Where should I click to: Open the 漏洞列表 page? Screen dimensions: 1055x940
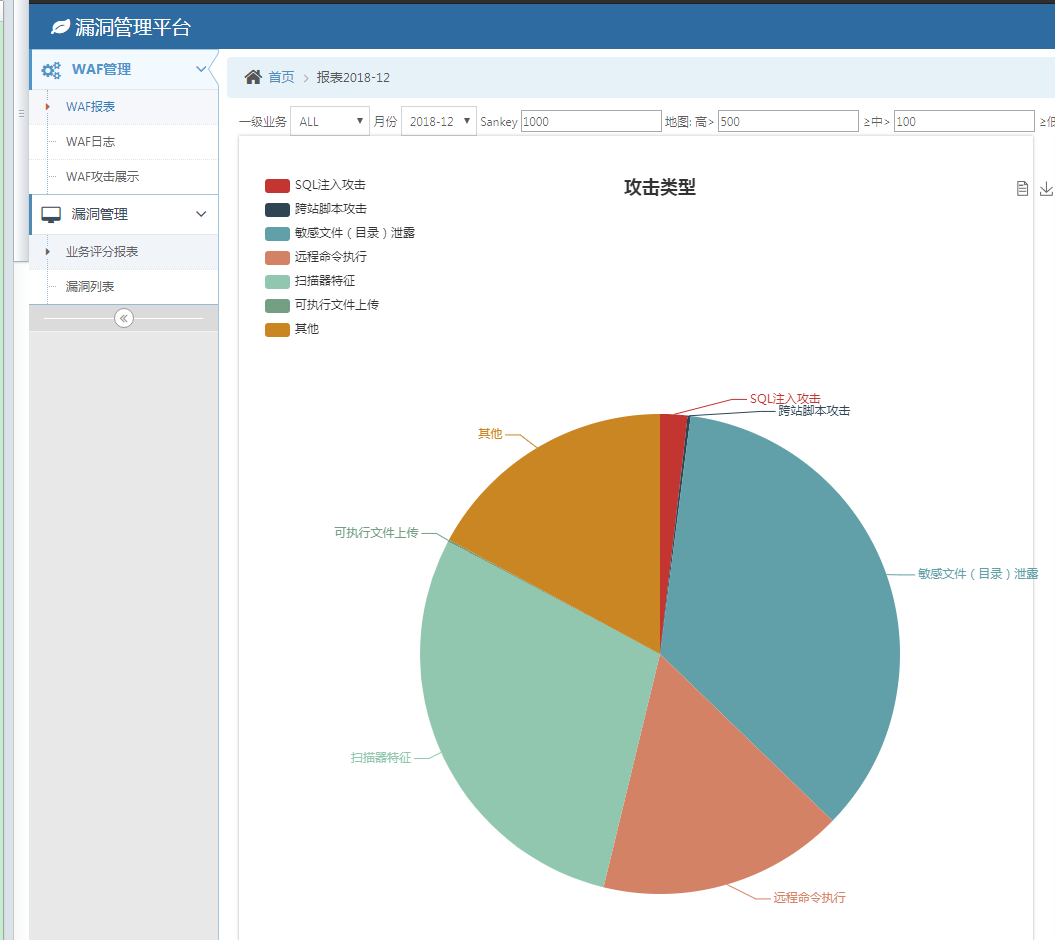point(90,287)
